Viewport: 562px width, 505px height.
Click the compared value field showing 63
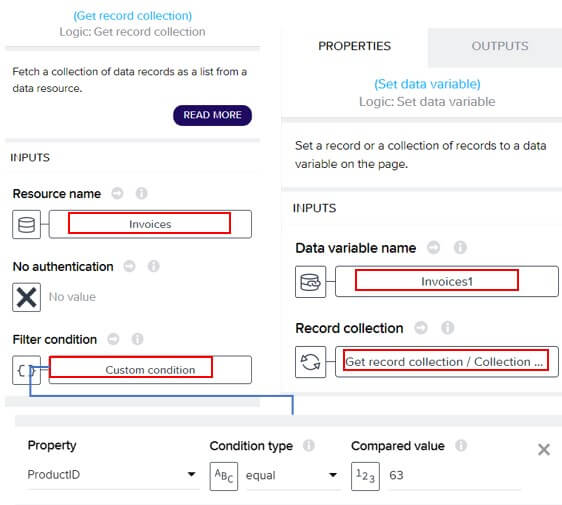pyautogui.click(x=454, y=475)
